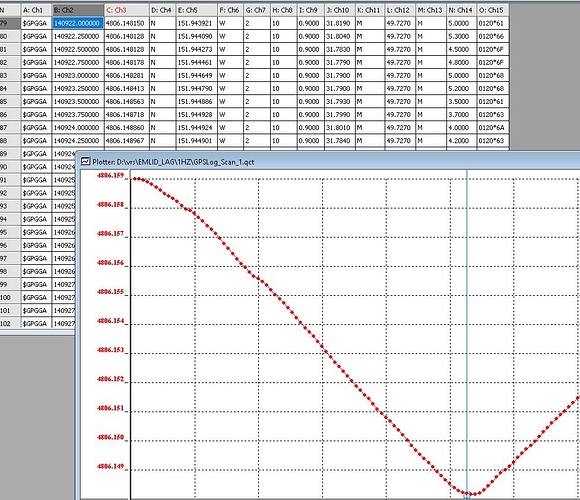This screenshot has width=580, height=500.
Task: Click cell 3.7000 in row 86
Action: pos(462,115)
